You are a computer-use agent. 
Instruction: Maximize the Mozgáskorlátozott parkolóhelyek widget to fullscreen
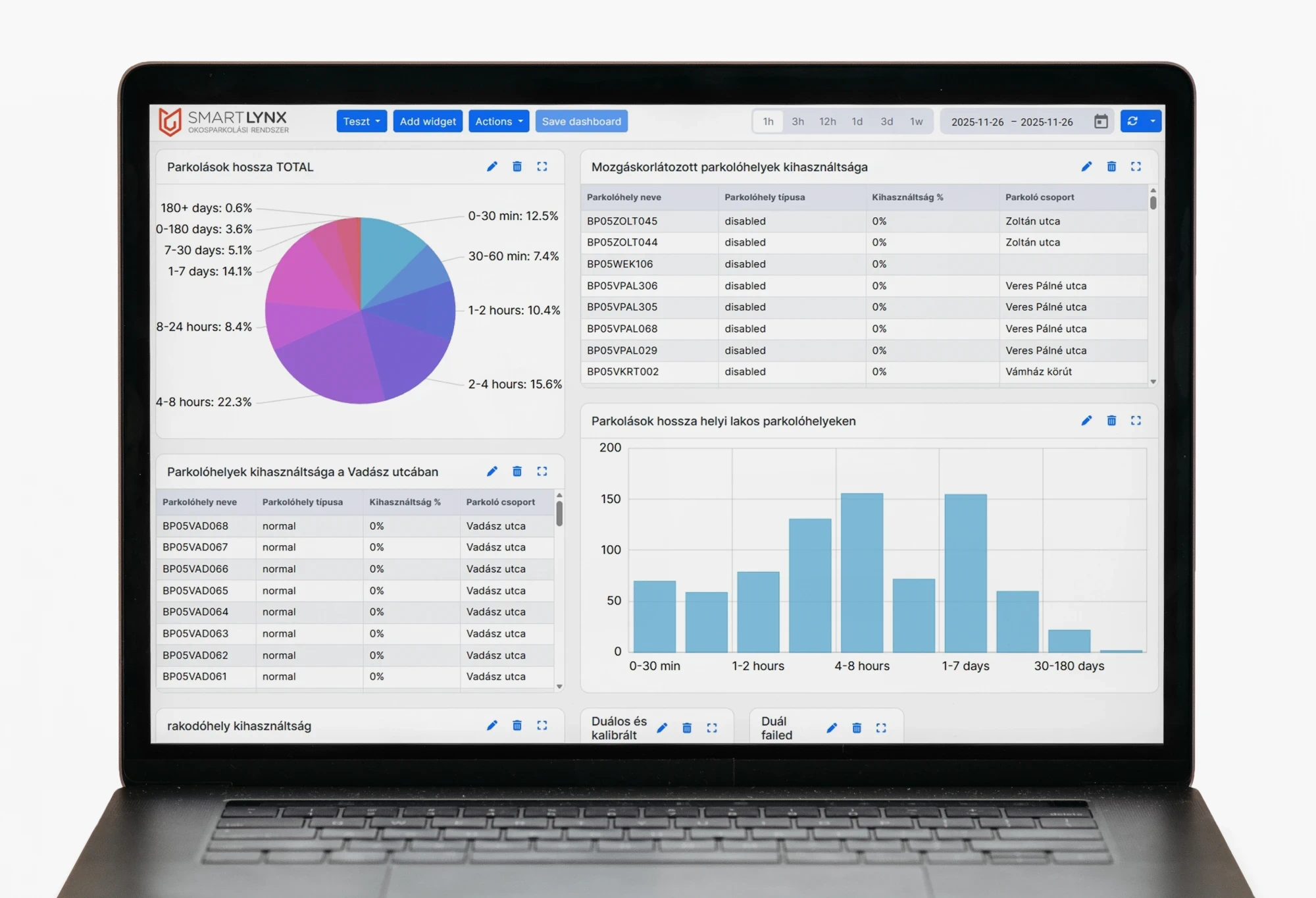pos(1136,167)
